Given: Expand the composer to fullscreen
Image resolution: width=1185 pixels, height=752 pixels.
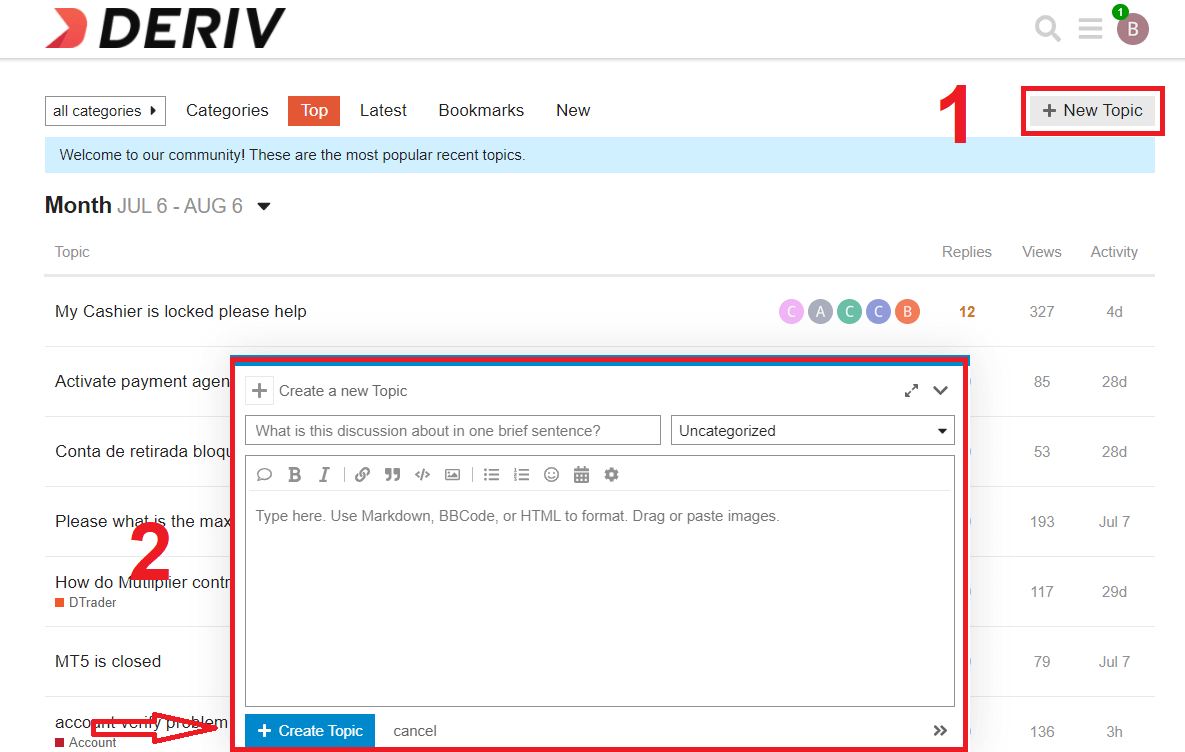Looking at the screenshot, I should click(x=911, y=391).
